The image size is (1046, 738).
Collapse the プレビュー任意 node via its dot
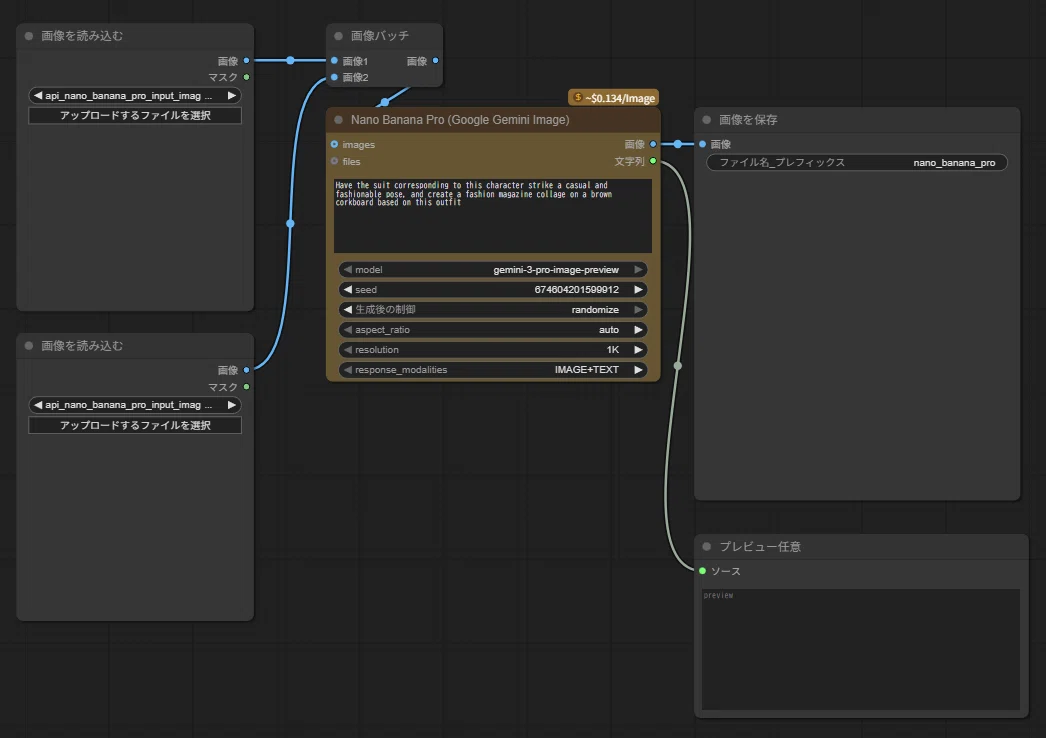click(706, 546)
